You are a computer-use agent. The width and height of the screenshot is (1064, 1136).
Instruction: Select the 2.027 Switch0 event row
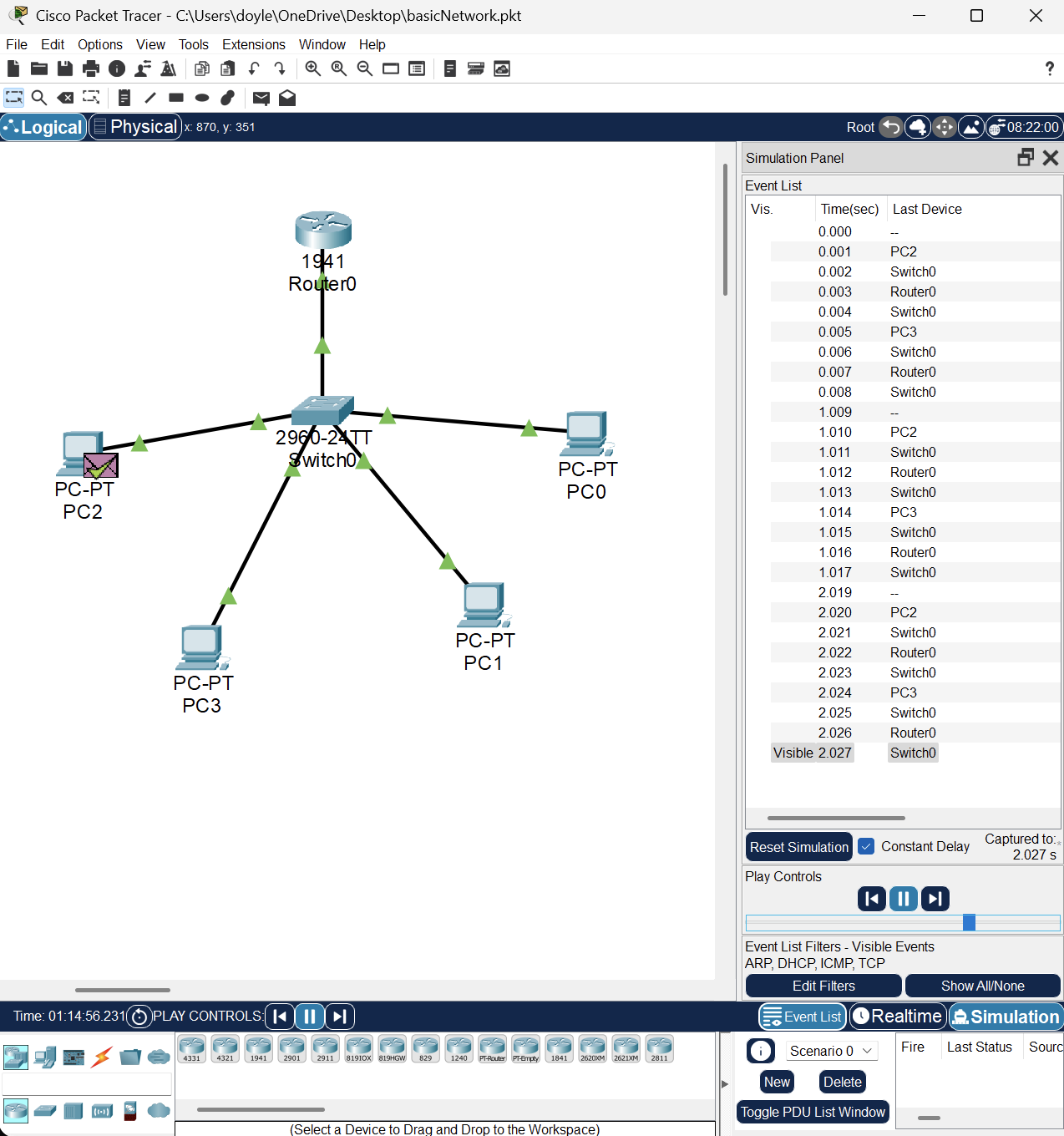click(854, 753)
